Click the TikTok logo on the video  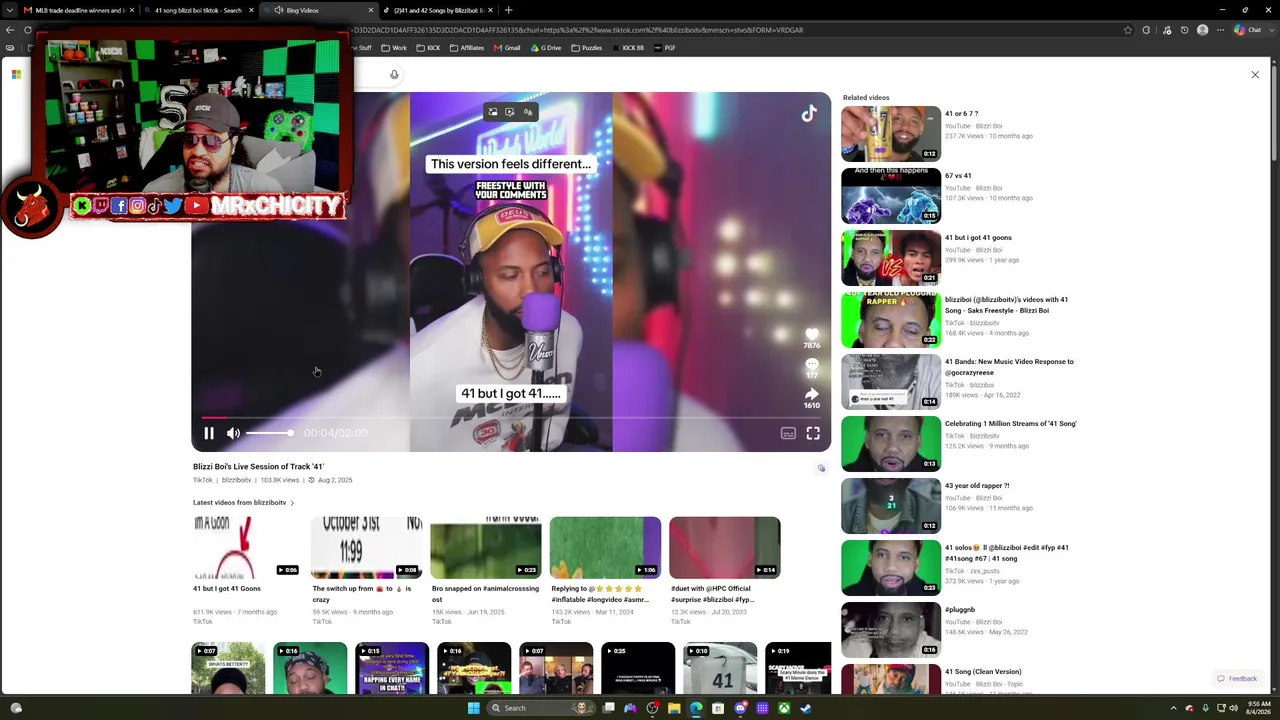coord(808,114)
